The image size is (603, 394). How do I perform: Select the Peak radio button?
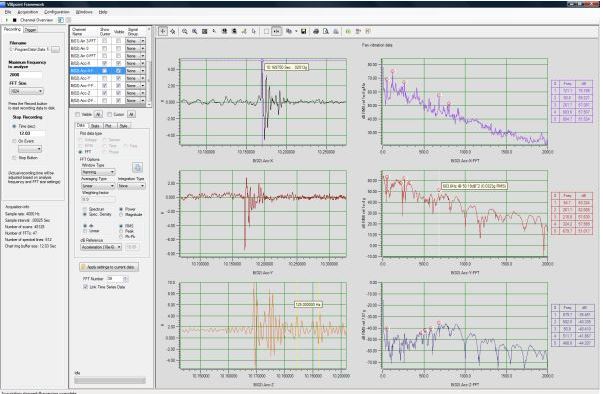pyautogui.click(x=122, y=231)
